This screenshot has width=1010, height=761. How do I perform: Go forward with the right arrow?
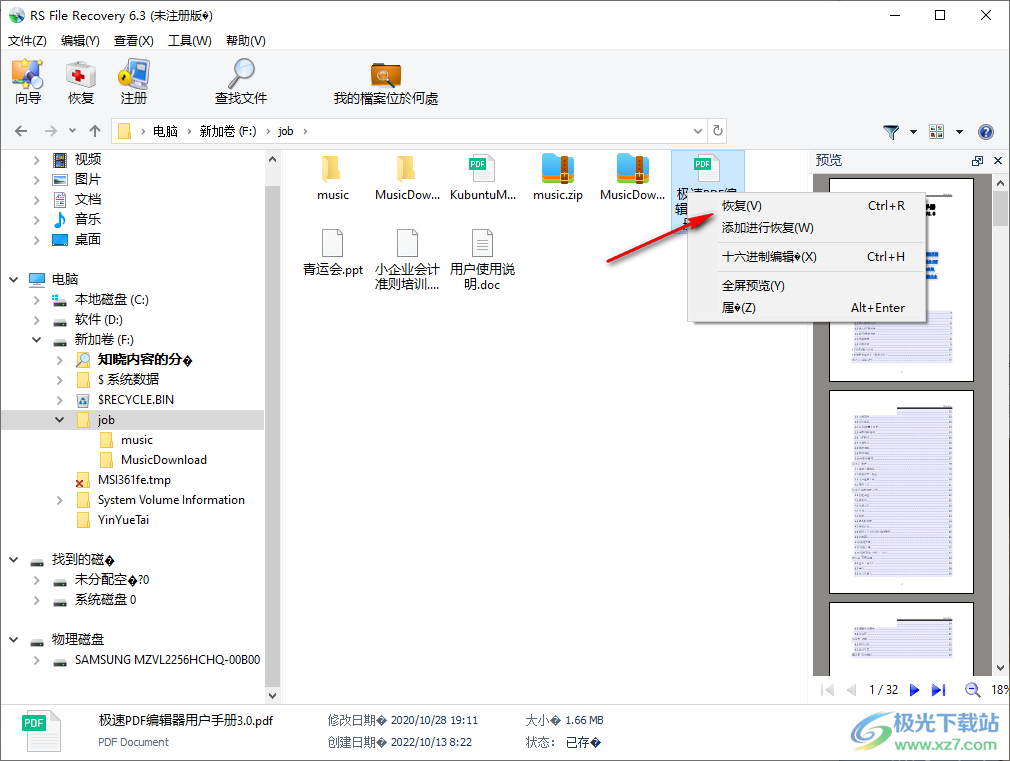coord(51,131)
